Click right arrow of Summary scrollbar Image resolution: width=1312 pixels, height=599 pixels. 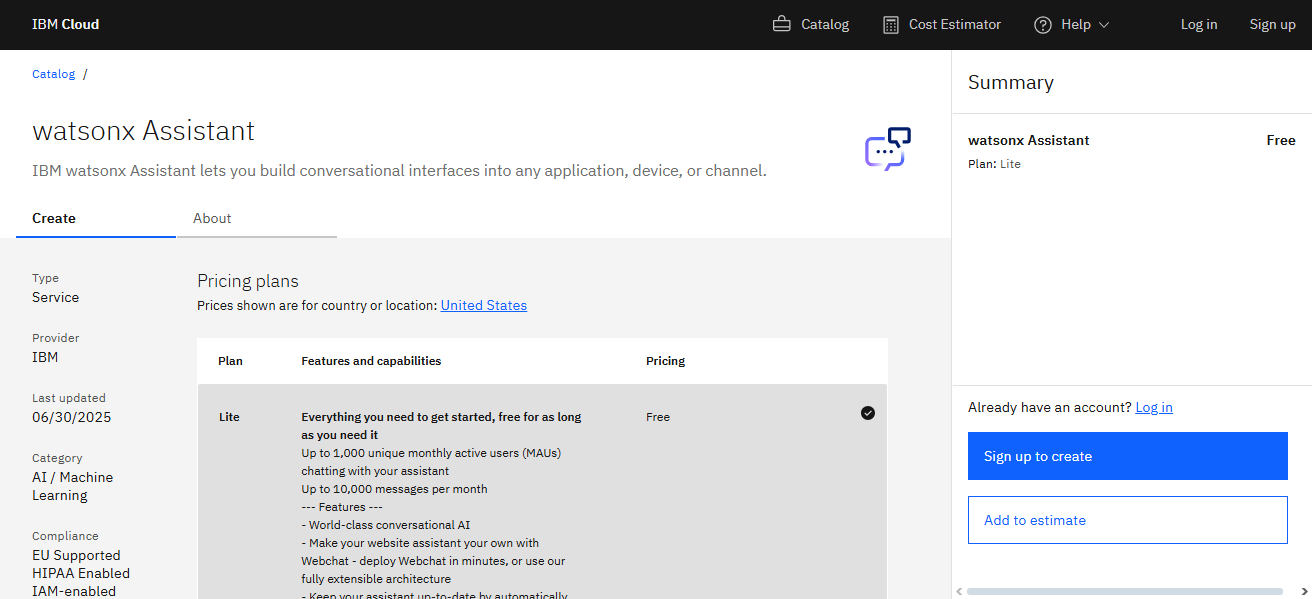[x=1303, y=591]
